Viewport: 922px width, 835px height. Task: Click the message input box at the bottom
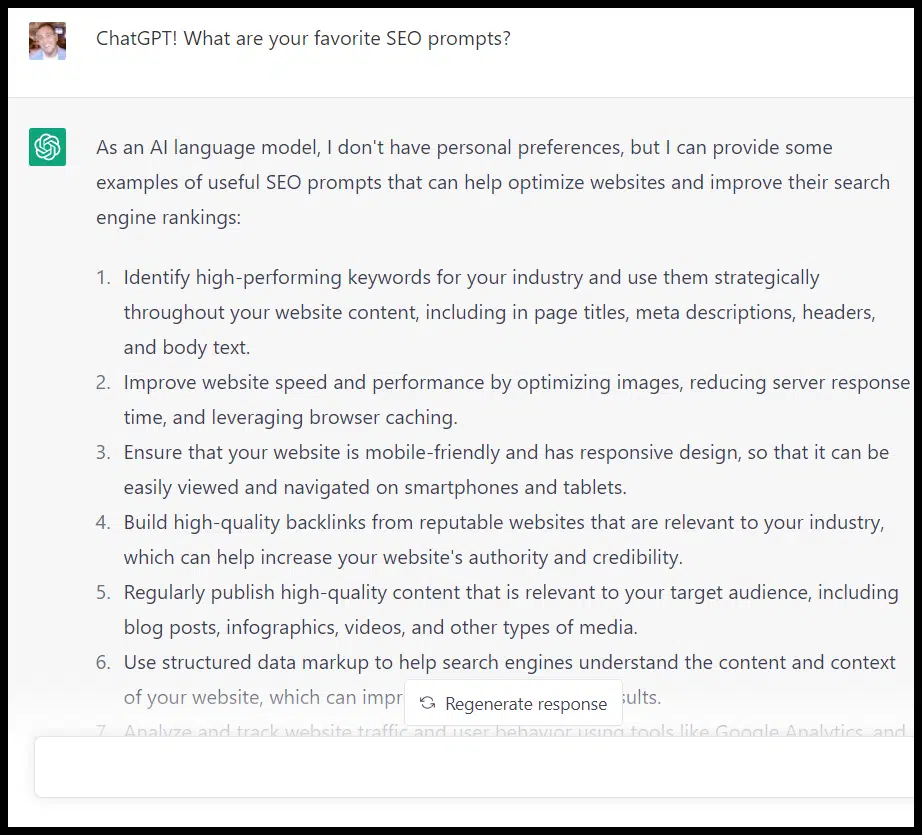tap(460, 767)
